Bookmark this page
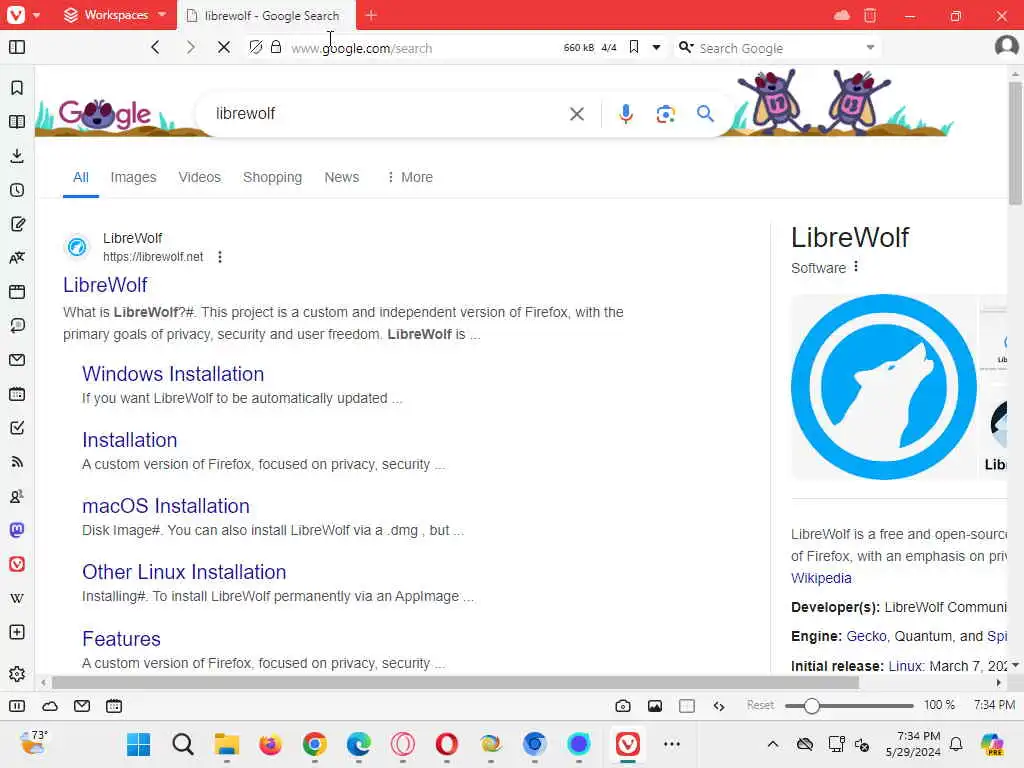The height and width of the screenshot is (768, 1024). [633, 47]
